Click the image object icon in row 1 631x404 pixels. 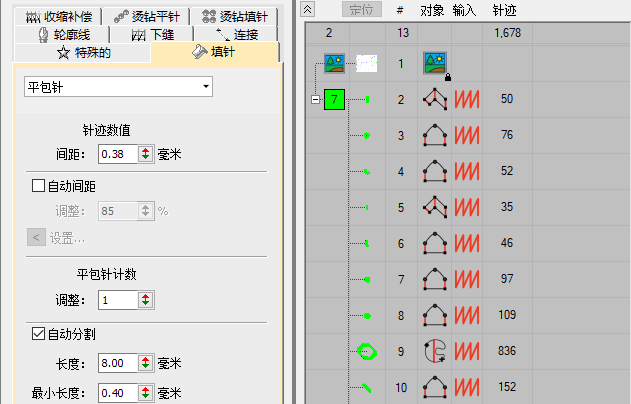click(x=436, y=63)
